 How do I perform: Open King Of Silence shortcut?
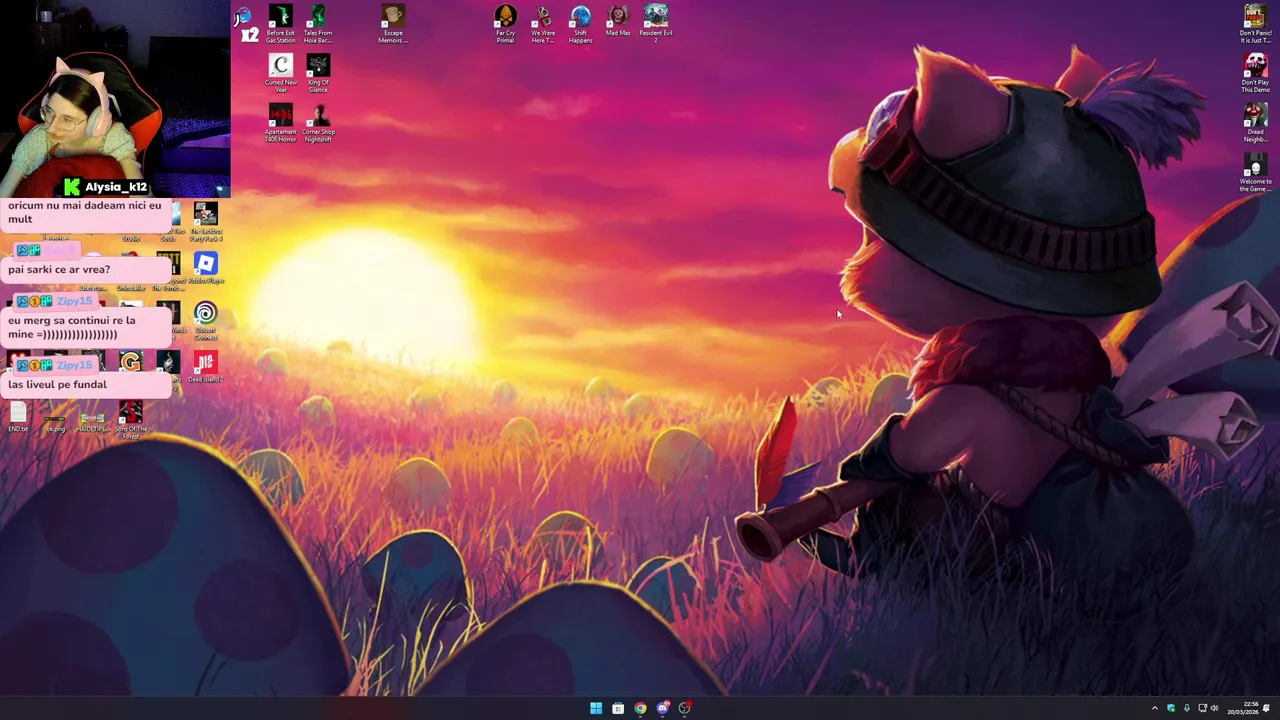(x=318, y=74)
